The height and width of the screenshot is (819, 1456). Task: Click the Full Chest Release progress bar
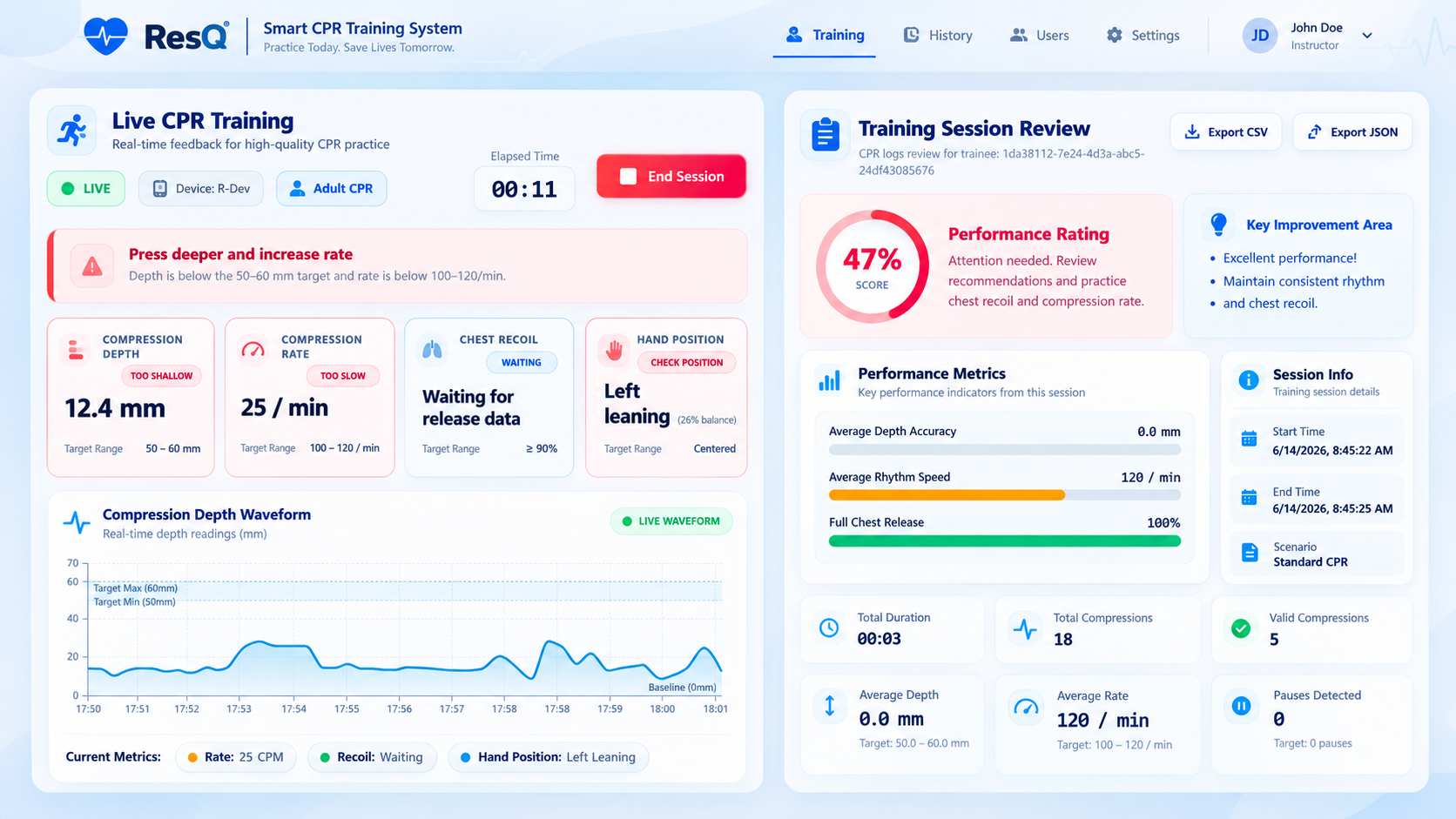[1005, 540]
